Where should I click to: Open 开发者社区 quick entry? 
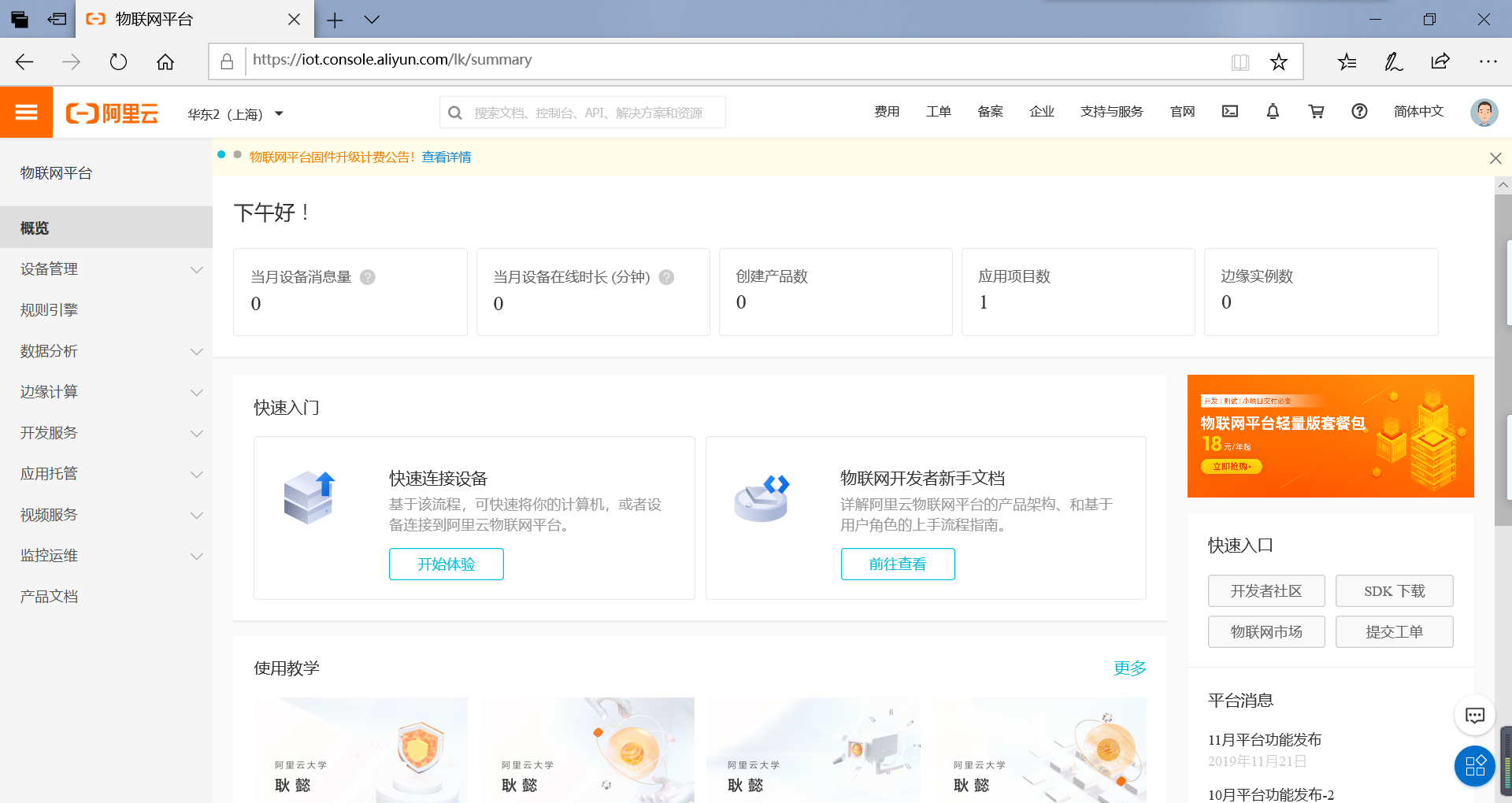(1266, 591)
